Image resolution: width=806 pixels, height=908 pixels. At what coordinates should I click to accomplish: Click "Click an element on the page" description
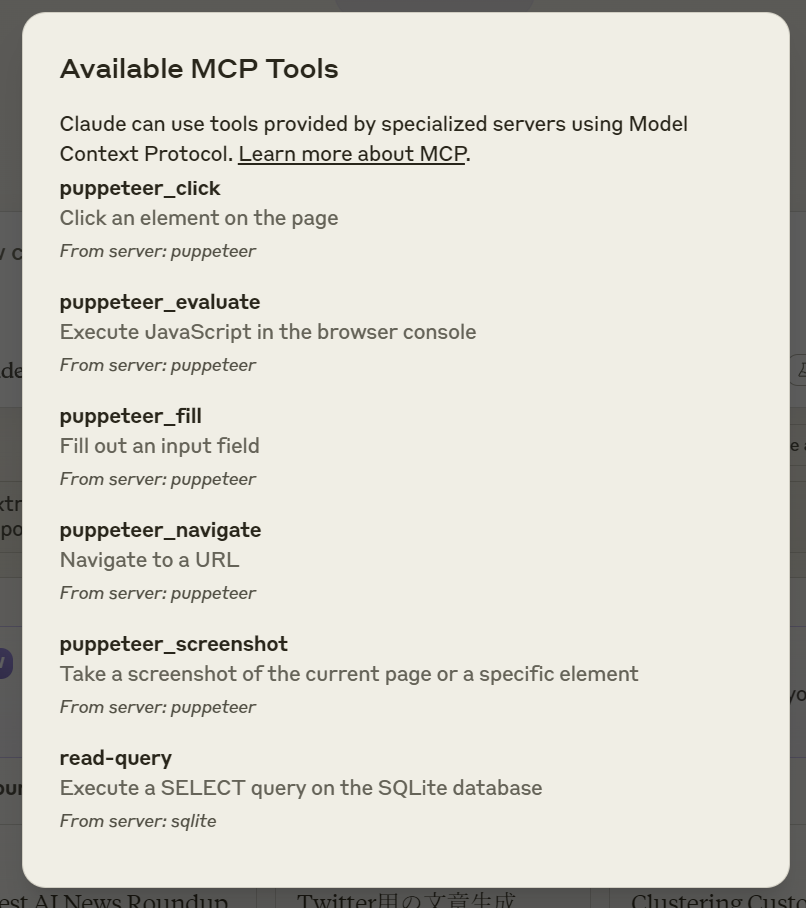pyautogui.click(x=199, y=218)
